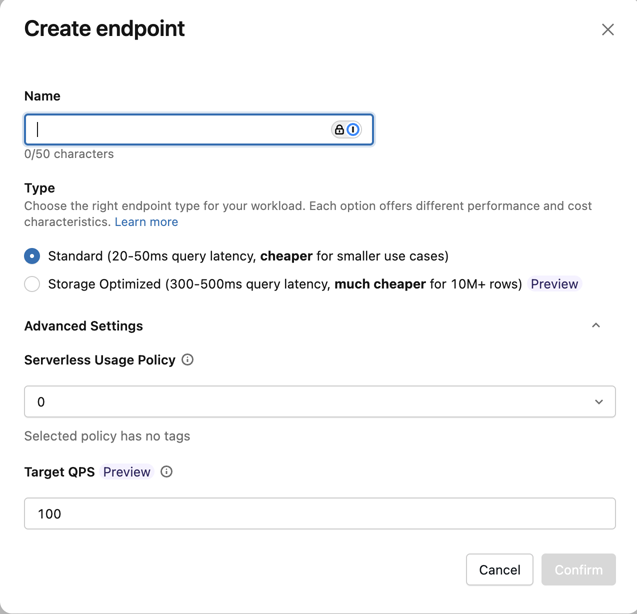Select the Storage Optimized radio button
This screenshot has height=614, width=637.
32,284
